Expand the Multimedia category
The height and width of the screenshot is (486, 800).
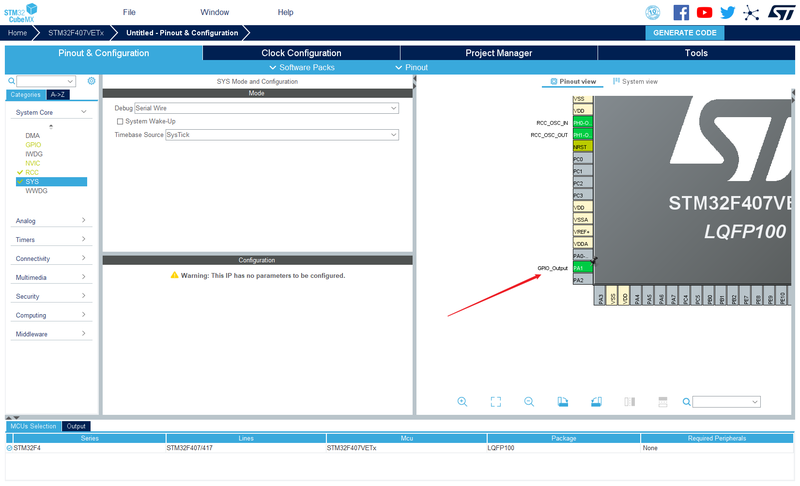pyautogui.click(x=51, y=277)
